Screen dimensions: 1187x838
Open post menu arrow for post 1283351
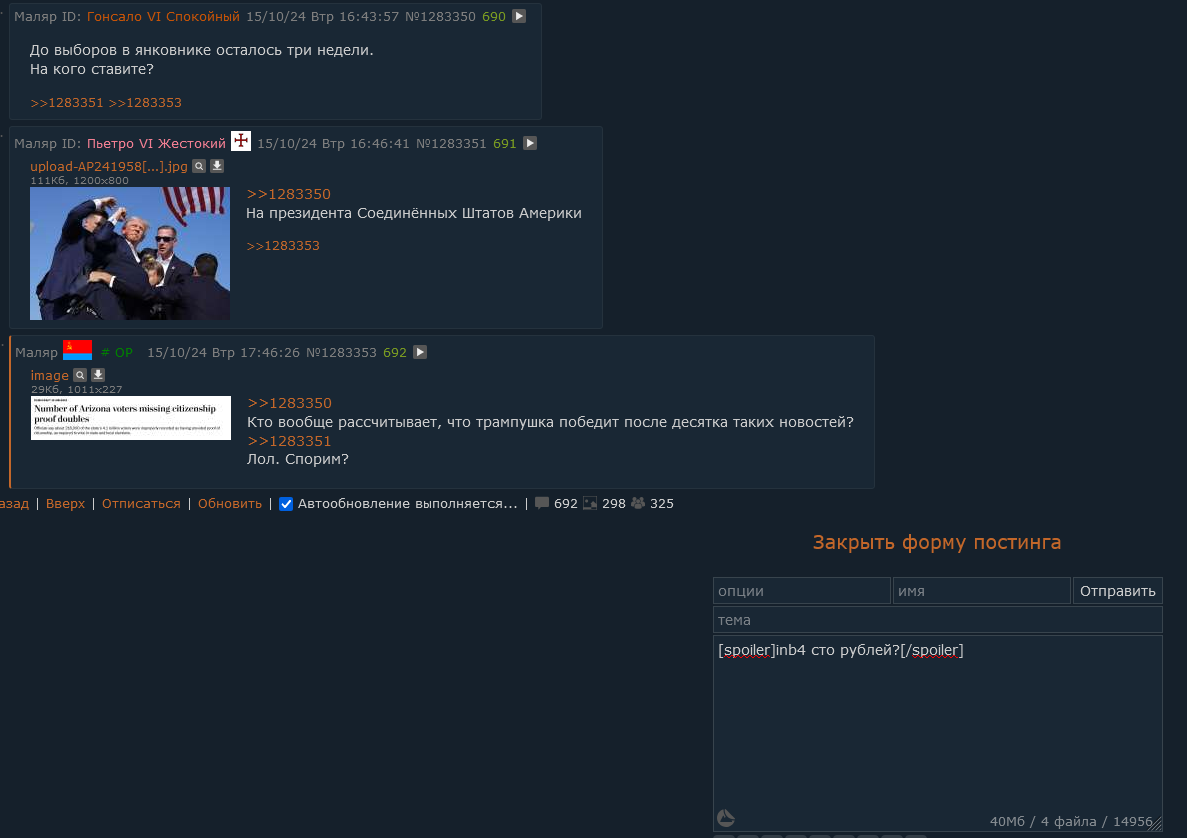(x=530, y=143)
